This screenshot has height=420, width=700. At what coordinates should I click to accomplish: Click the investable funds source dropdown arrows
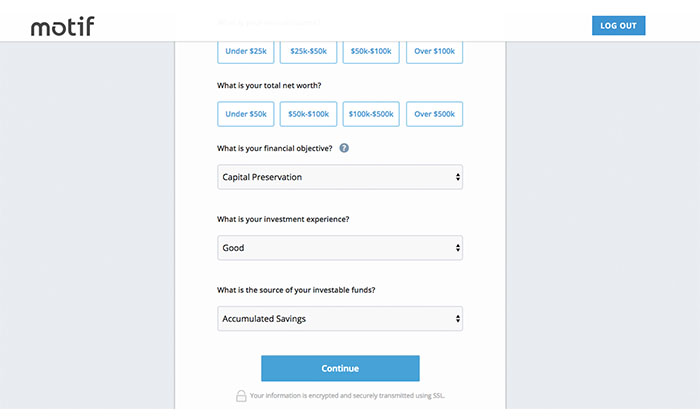458,319
